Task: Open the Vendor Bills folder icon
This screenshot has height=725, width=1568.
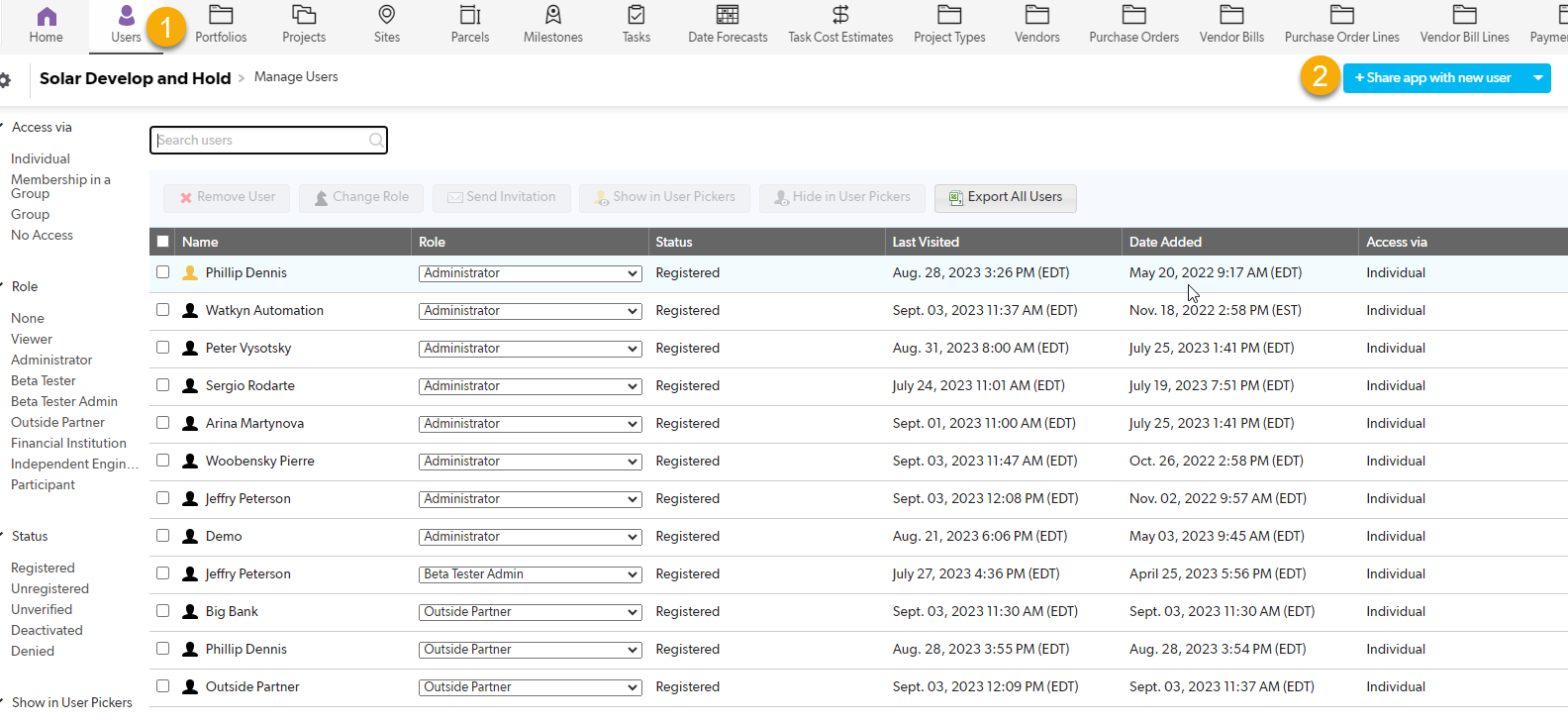Action: [x=1231, y=15]
